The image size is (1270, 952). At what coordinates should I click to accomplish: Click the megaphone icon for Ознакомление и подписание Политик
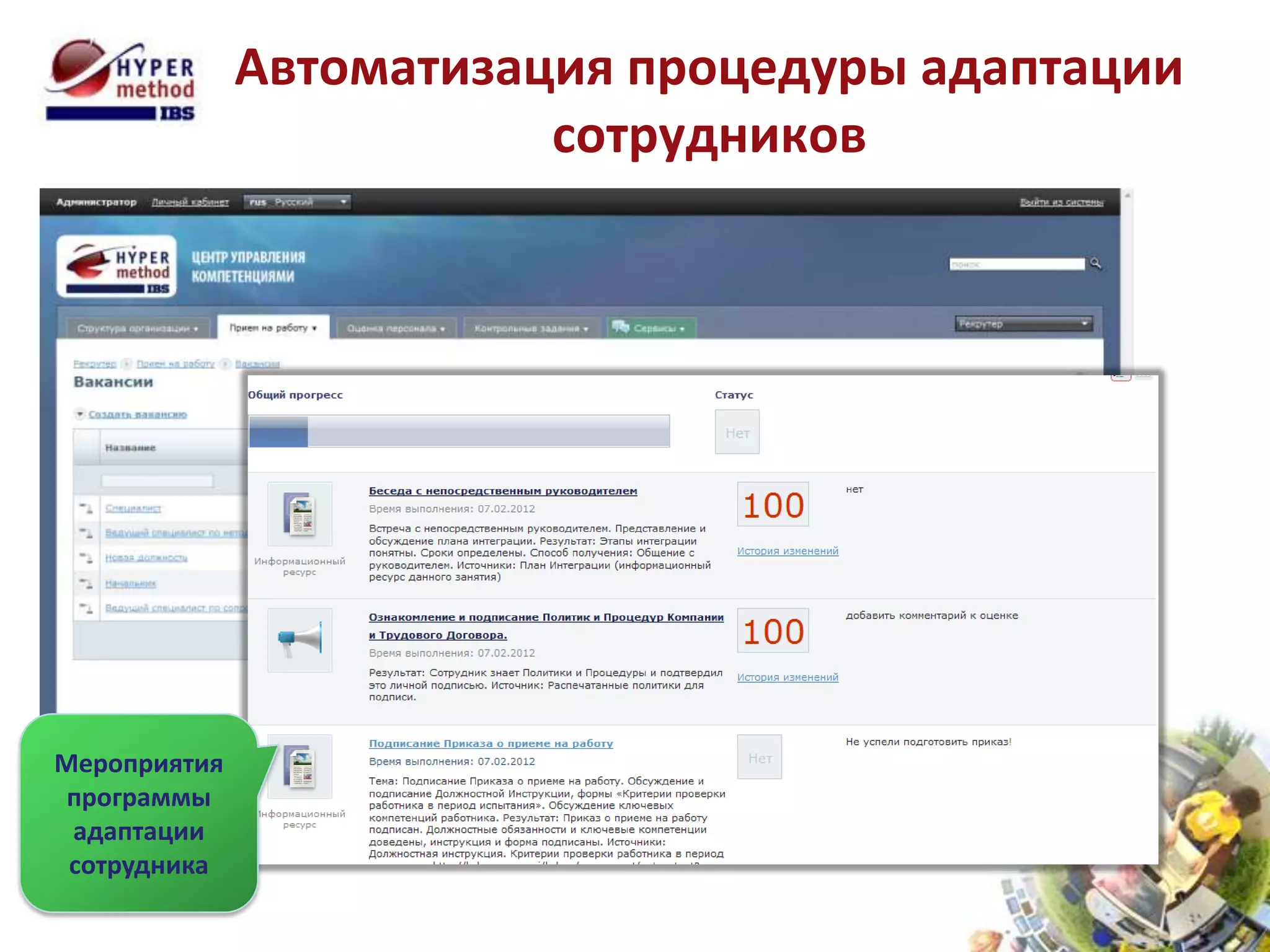point(300,640)
